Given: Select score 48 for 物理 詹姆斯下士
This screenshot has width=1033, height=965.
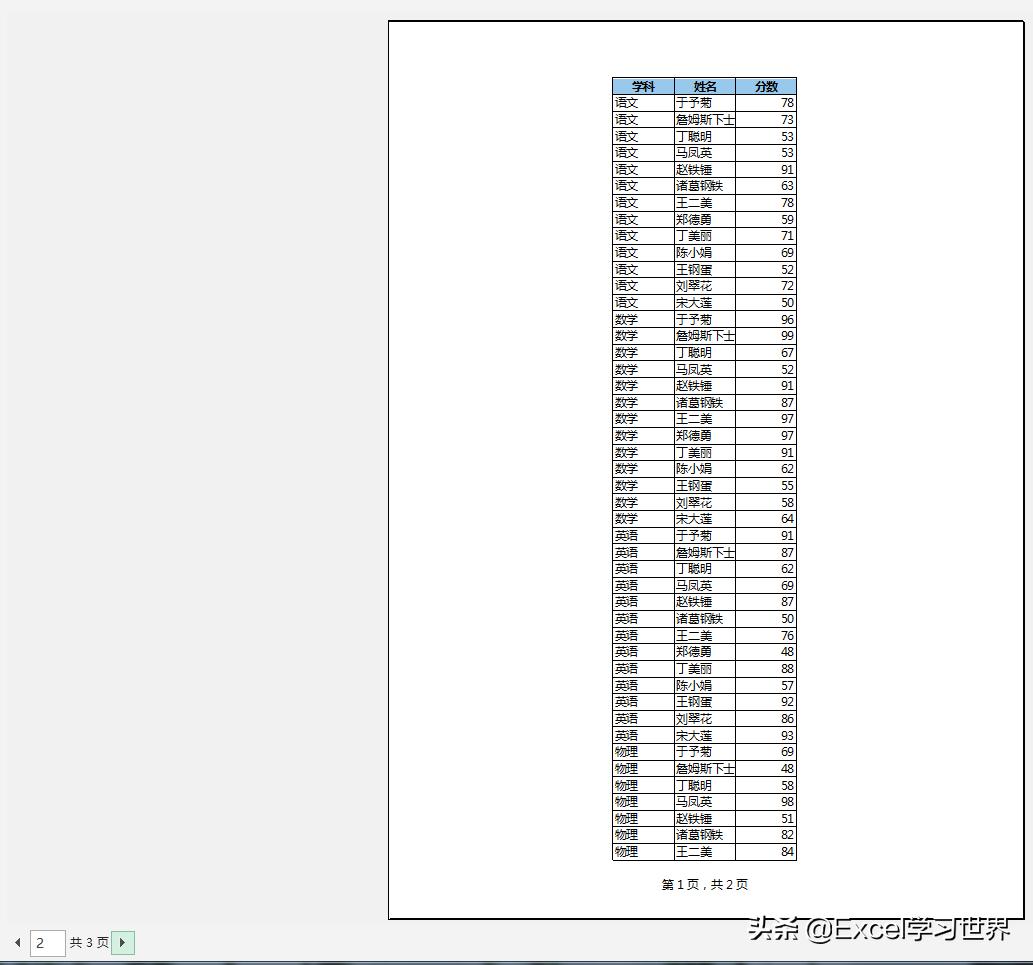Looking at the screenshot, I should (766, 769).
